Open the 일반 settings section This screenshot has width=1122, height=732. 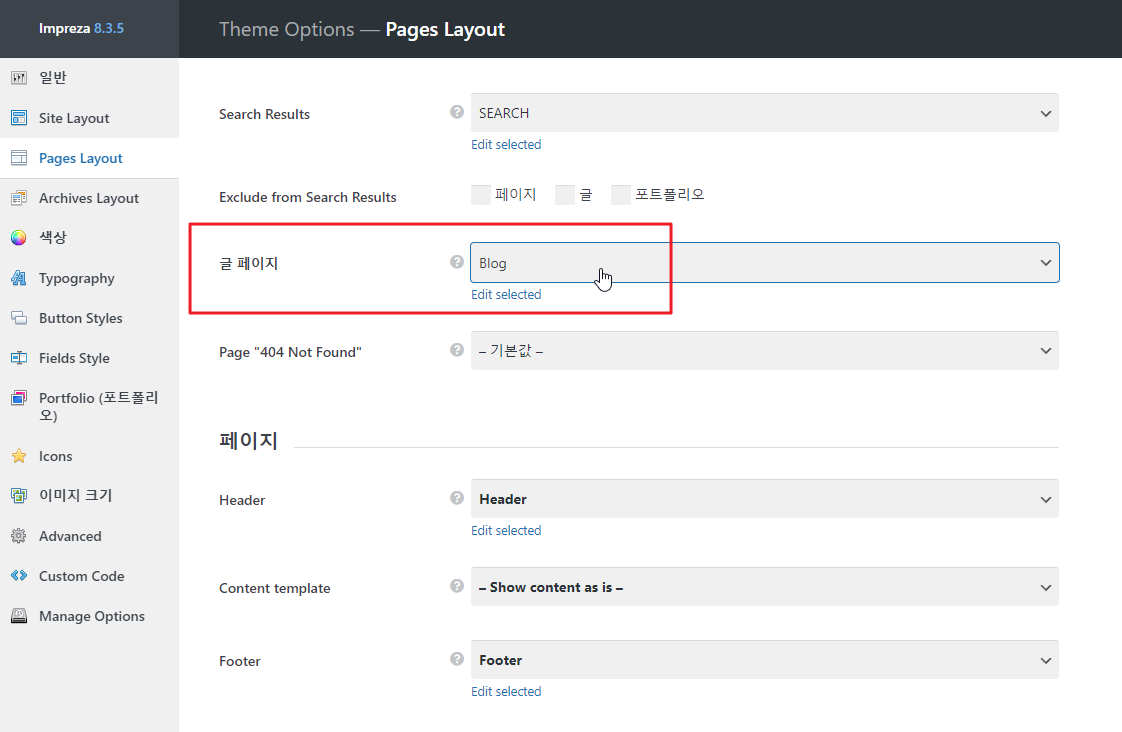[89, 77]
